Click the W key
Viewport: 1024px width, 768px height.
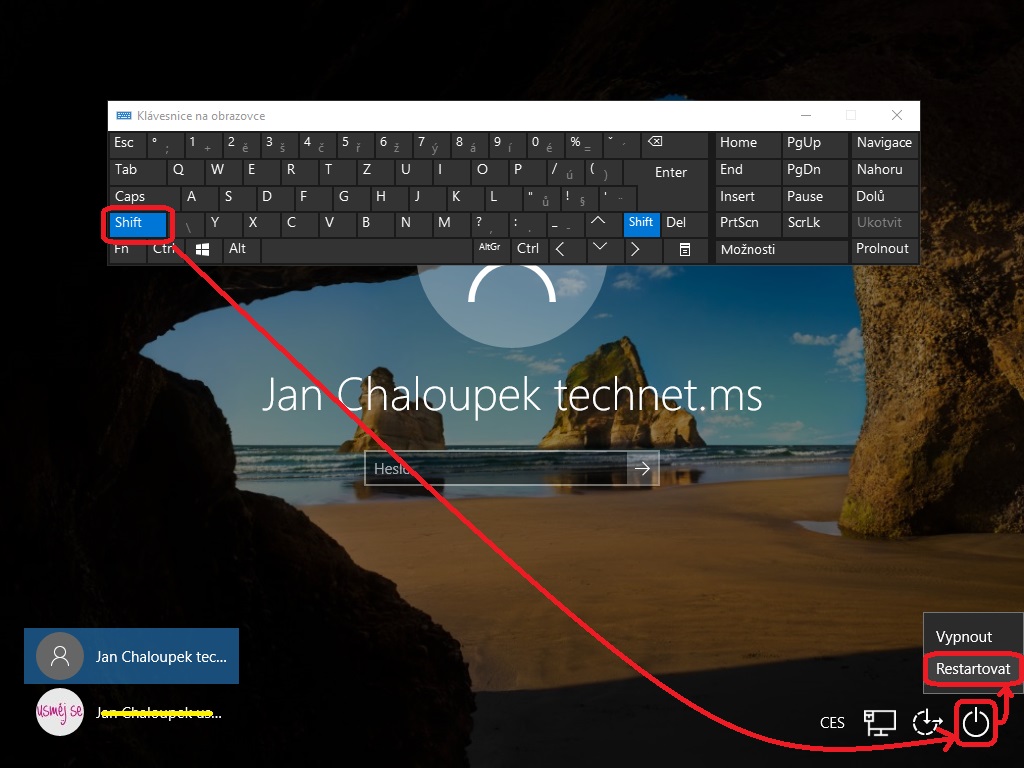point(223,170)
